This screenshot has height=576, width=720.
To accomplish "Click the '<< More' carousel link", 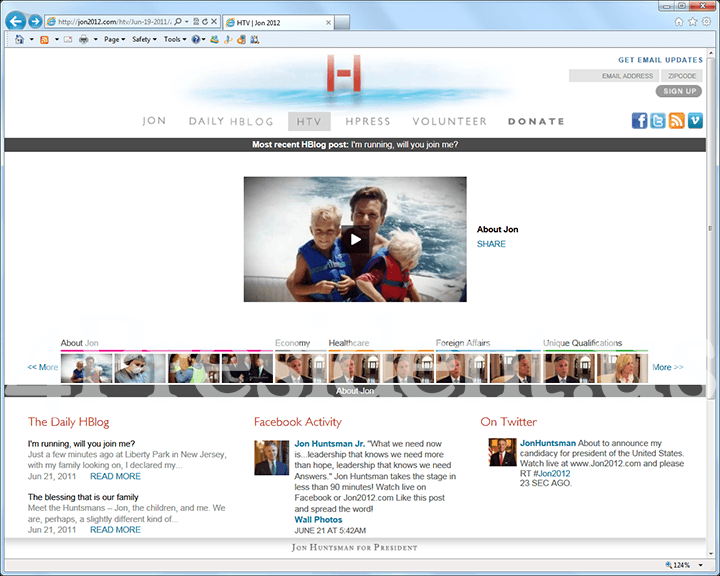I will [x=43, y=367].
